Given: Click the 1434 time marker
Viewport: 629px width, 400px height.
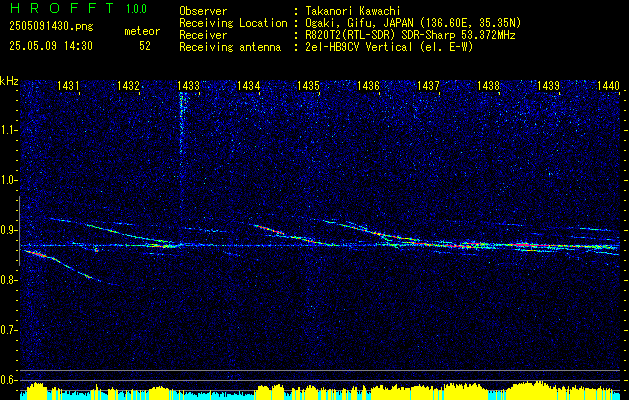Looking at the screenshot, I should pyautogui.click(x=248, y=85).
